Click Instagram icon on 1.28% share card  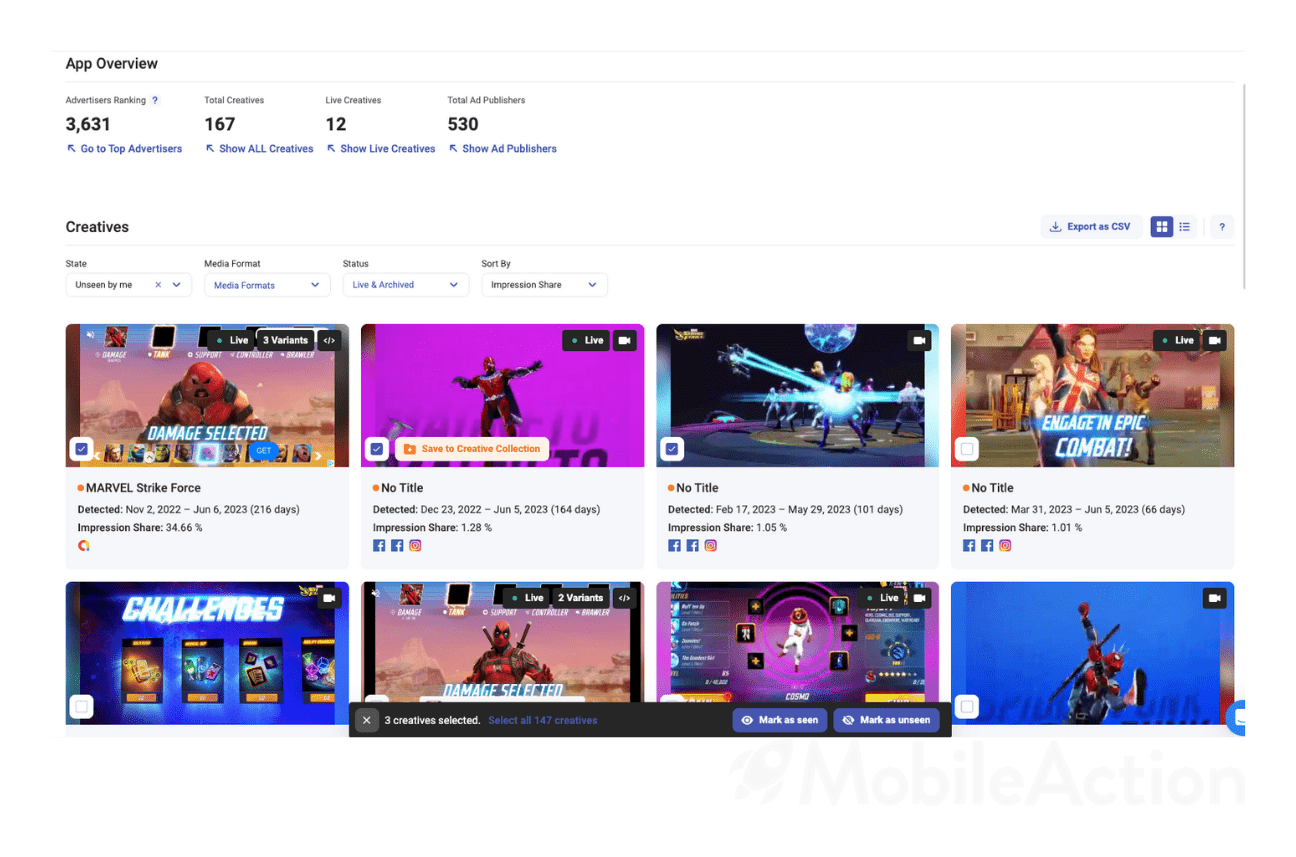415,546
